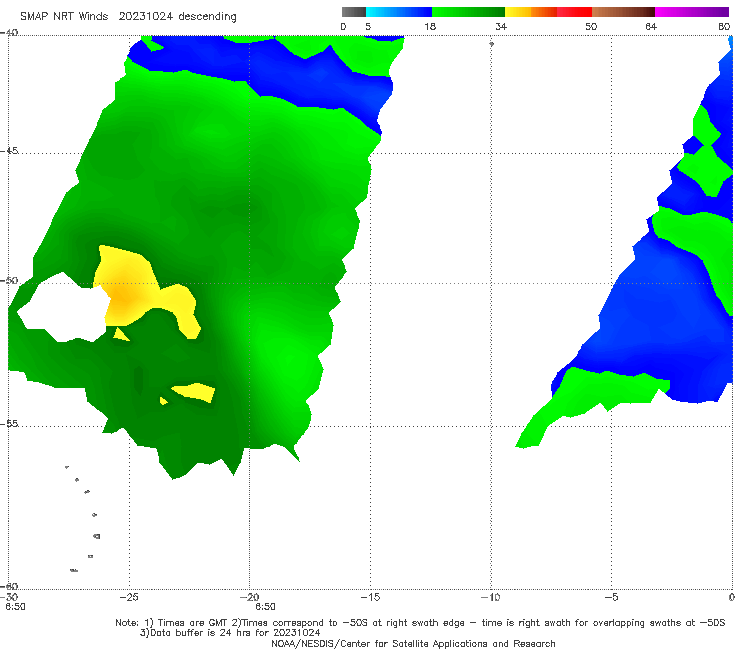Click the '-30' longitude axis label
The image size is (740, 650).
pyautogui.click(x=9, y=597)
